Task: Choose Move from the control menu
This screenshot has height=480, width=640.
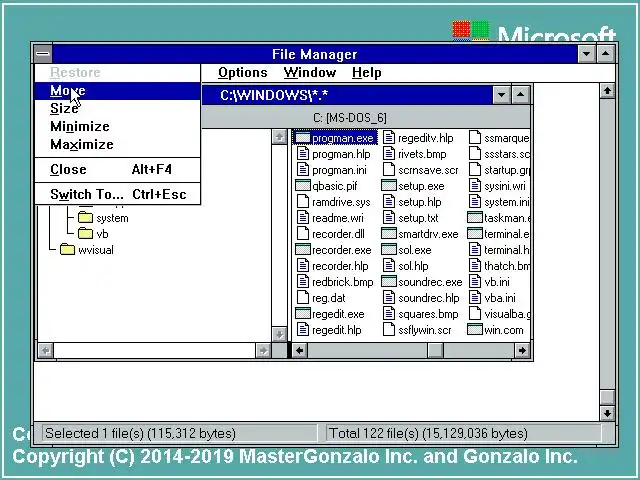Action: tap(118, 91)
